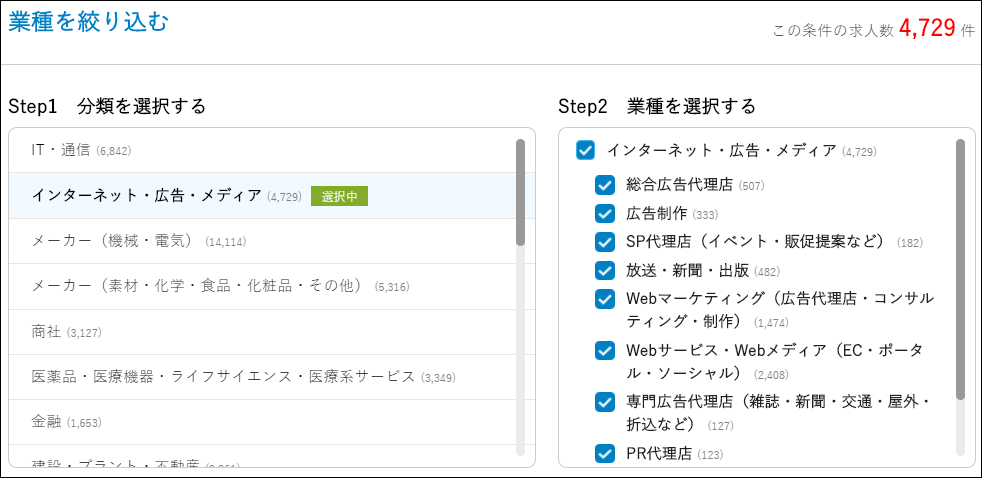Uncheck the 専門広告代理店 checkbox
982x478 pixels.
[605, 402]
